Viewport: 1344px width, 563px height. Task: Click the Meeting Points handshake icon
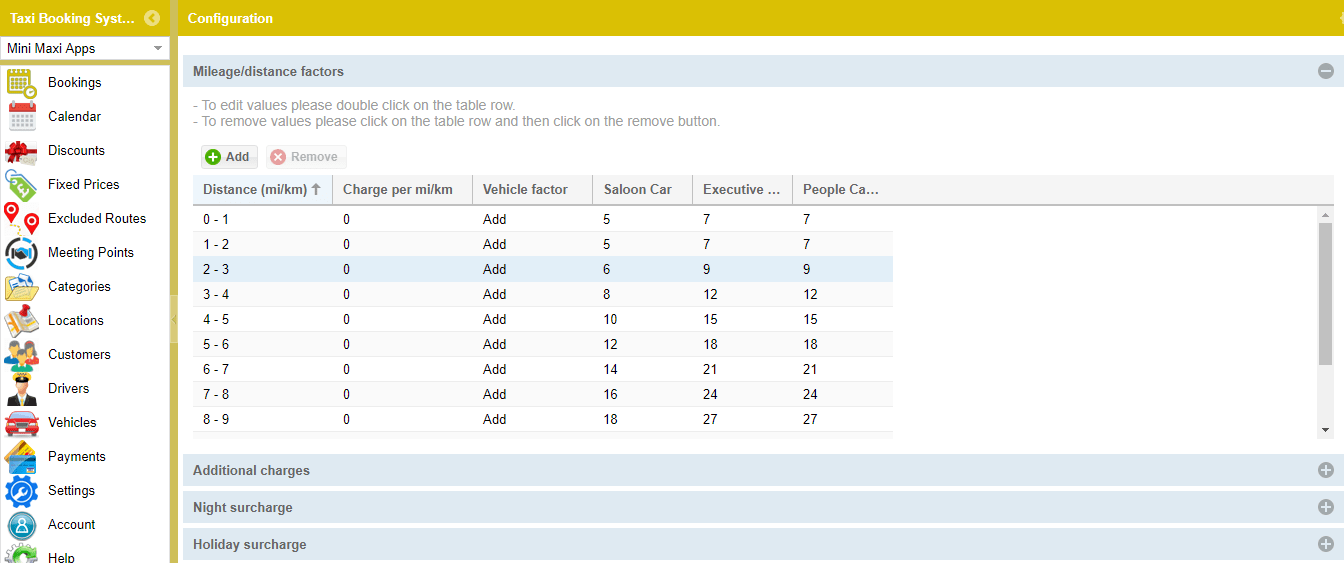[x=22, y=253]
